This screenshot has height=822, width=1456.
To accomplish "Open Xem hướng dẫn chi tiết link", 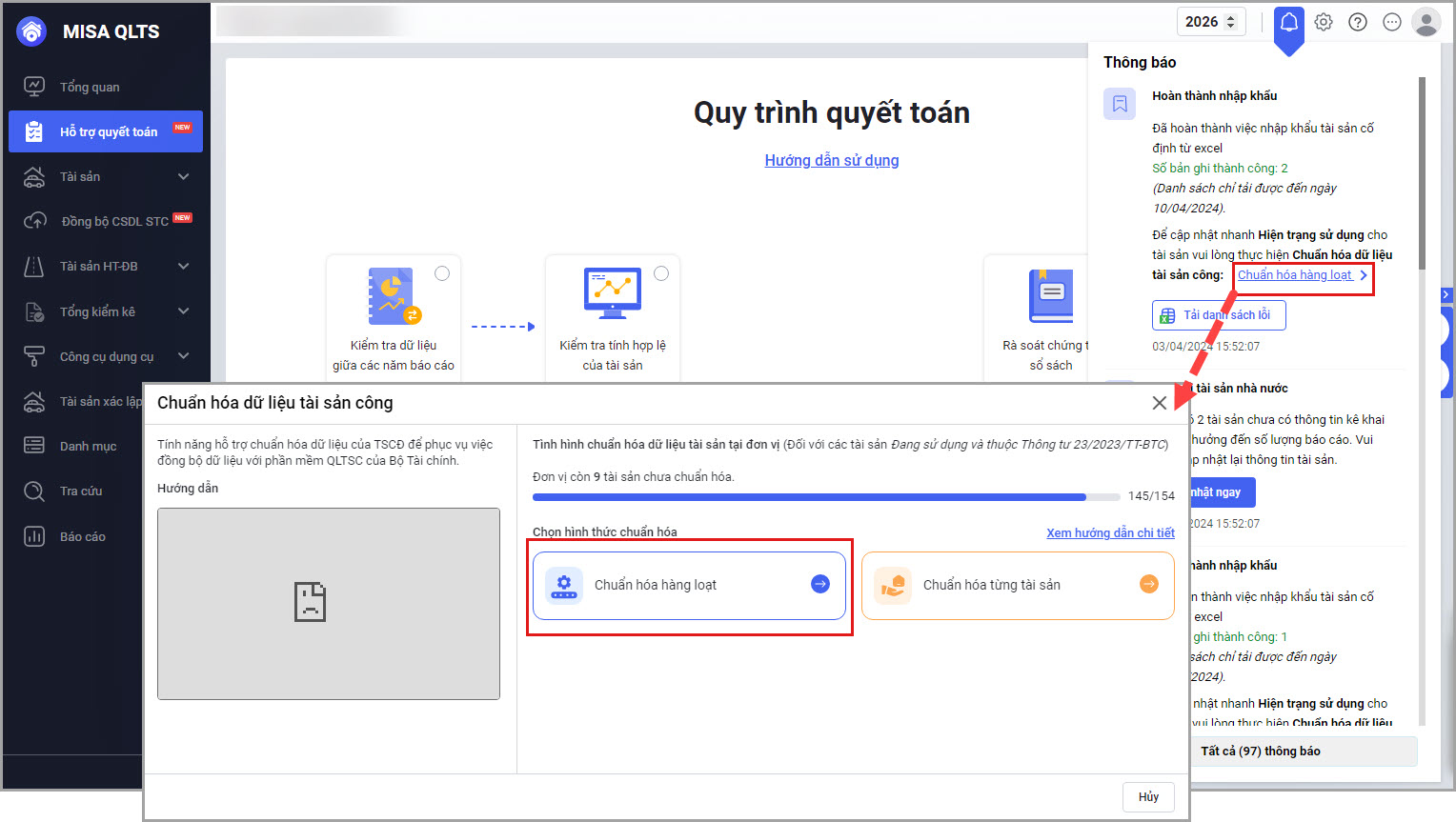I will tap(1110, 532).
